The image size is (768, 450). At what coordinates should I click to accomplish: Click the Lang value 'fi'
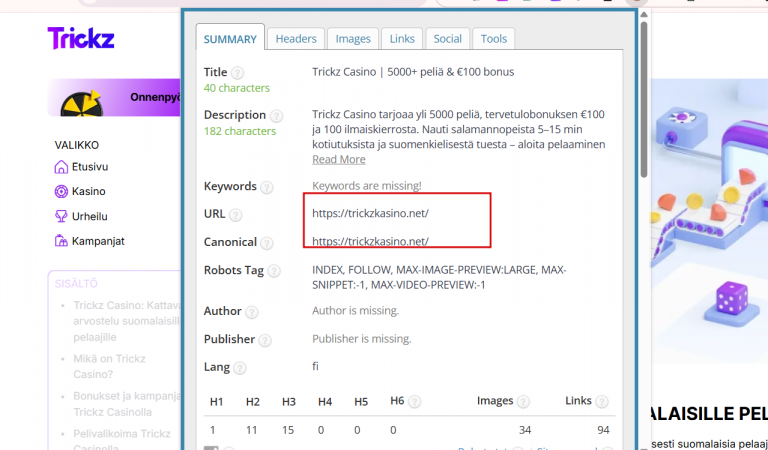(315, 367)
